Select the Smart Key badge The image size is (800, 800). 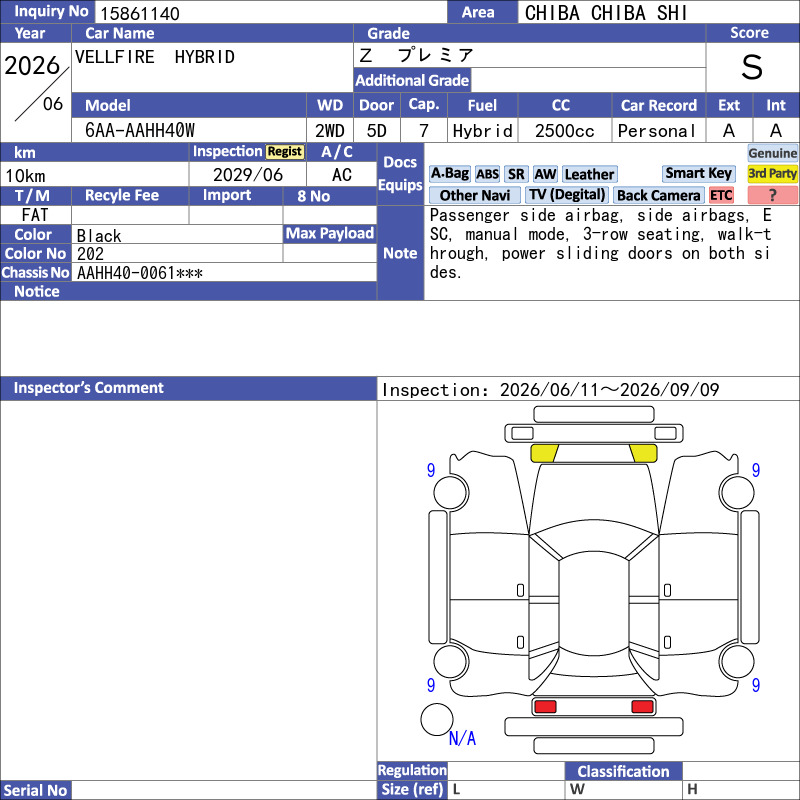(698, 173)
